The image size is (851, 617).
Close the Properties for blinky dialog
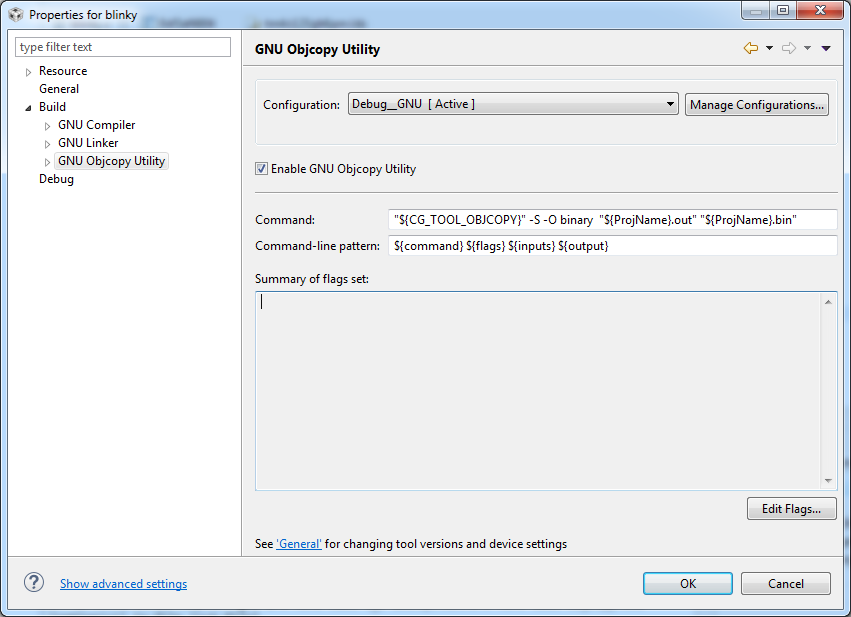pos(821,10)
